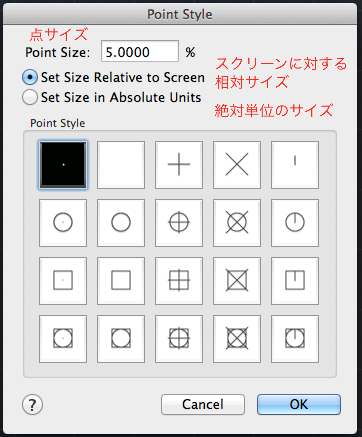Enable Set Size Relative to Screen
The image size is (362, 437).
113,78
